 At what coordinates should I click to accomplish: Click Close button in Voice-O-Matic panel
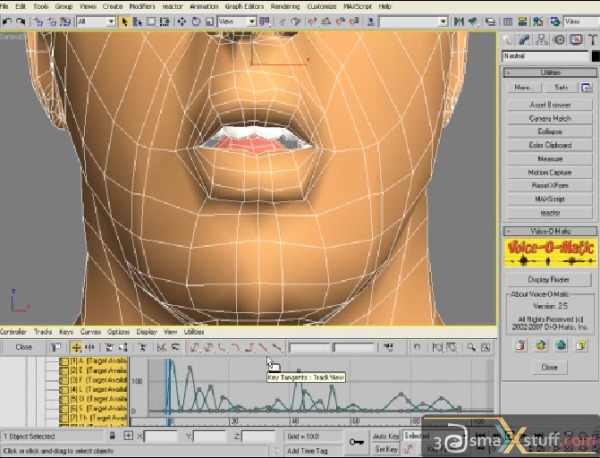[x=549, y=367]
